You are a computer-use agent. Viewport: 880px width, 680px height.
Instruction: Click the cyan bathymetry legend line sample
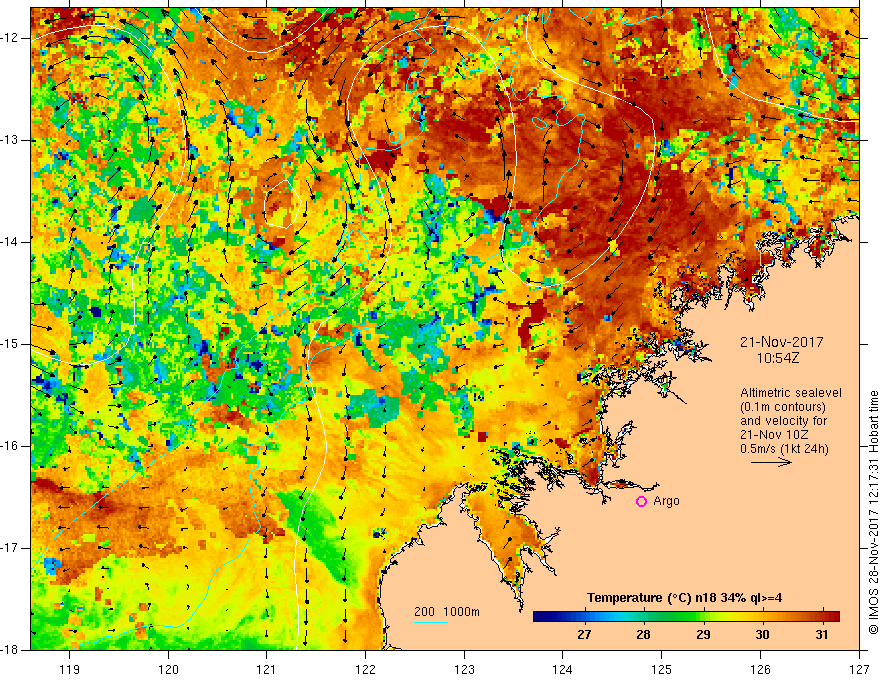(431, 622)
